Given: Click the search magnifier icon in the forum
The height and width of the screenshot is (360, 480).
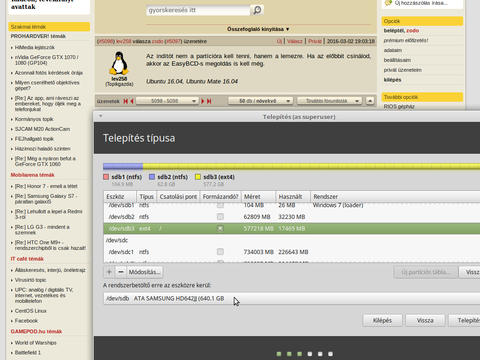Looking at the screenshot, I should (x=257, y=10).
